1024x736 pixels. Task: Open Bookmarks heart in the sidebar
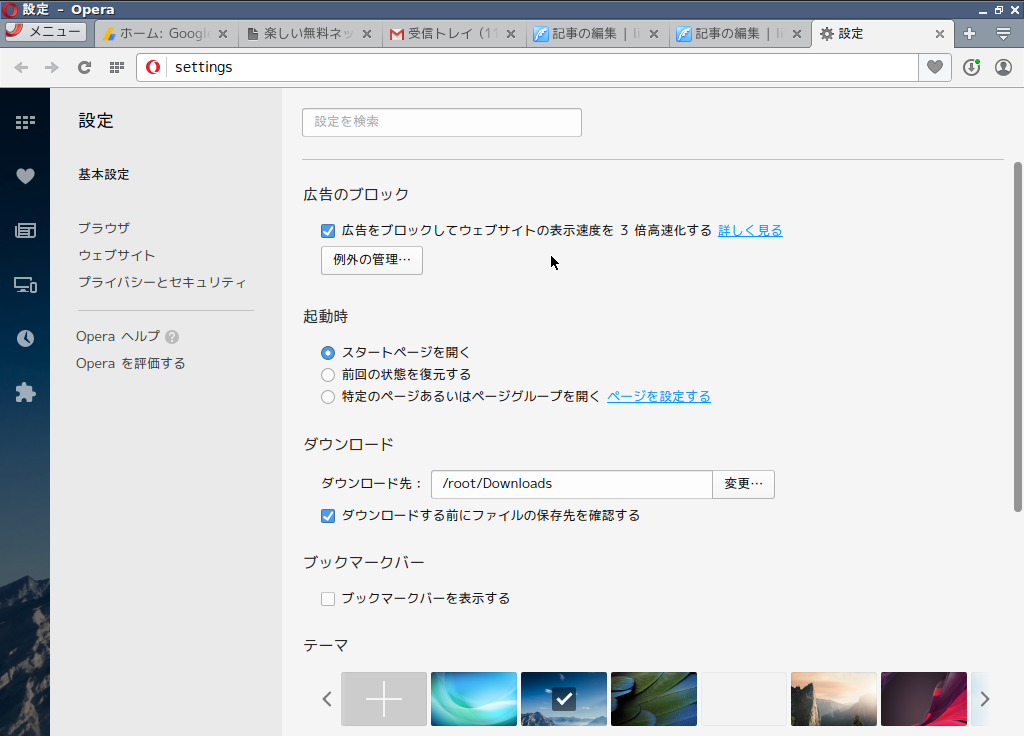coord(25,176)
